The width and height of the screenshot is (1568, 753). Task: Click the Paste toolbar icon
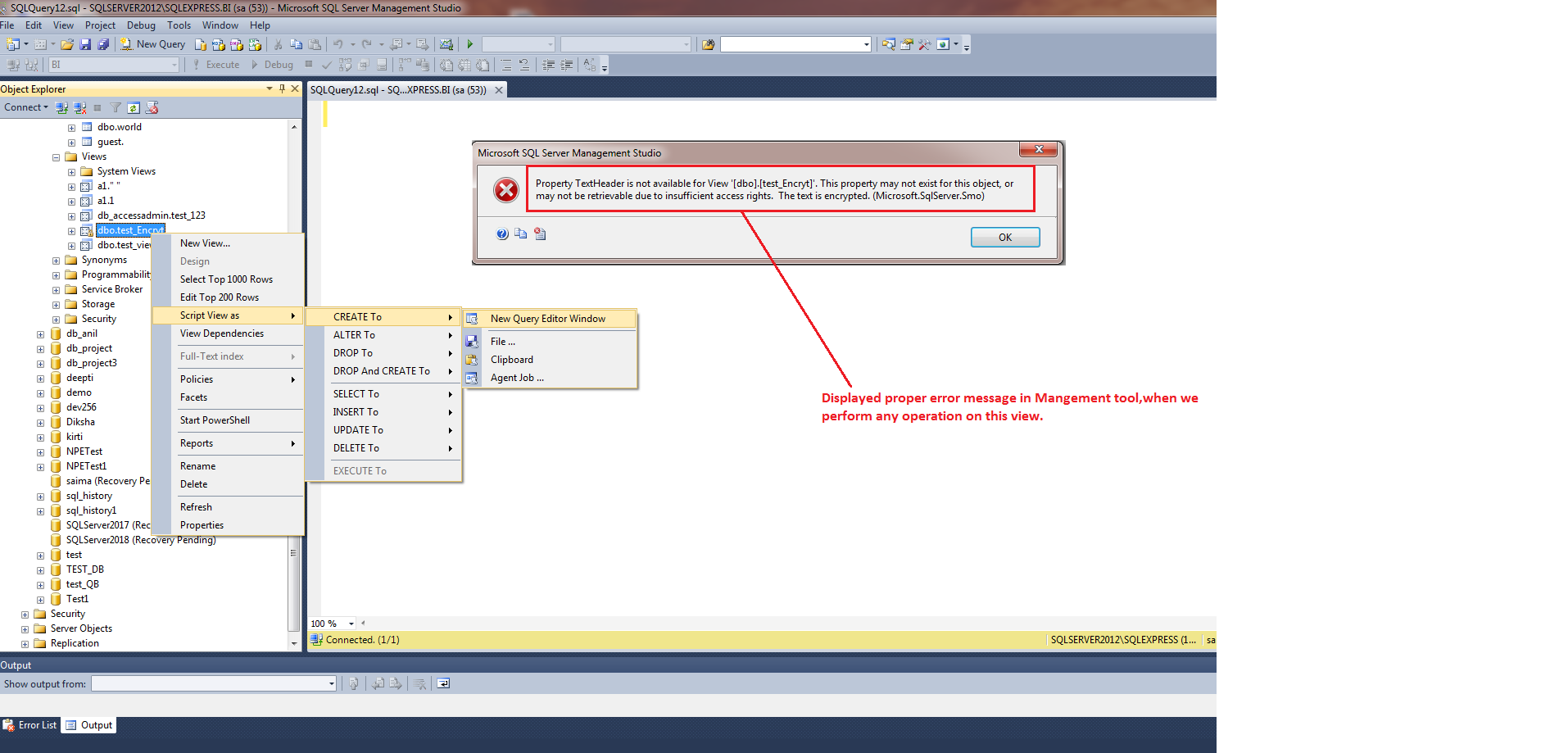click(x=315, y=44)
